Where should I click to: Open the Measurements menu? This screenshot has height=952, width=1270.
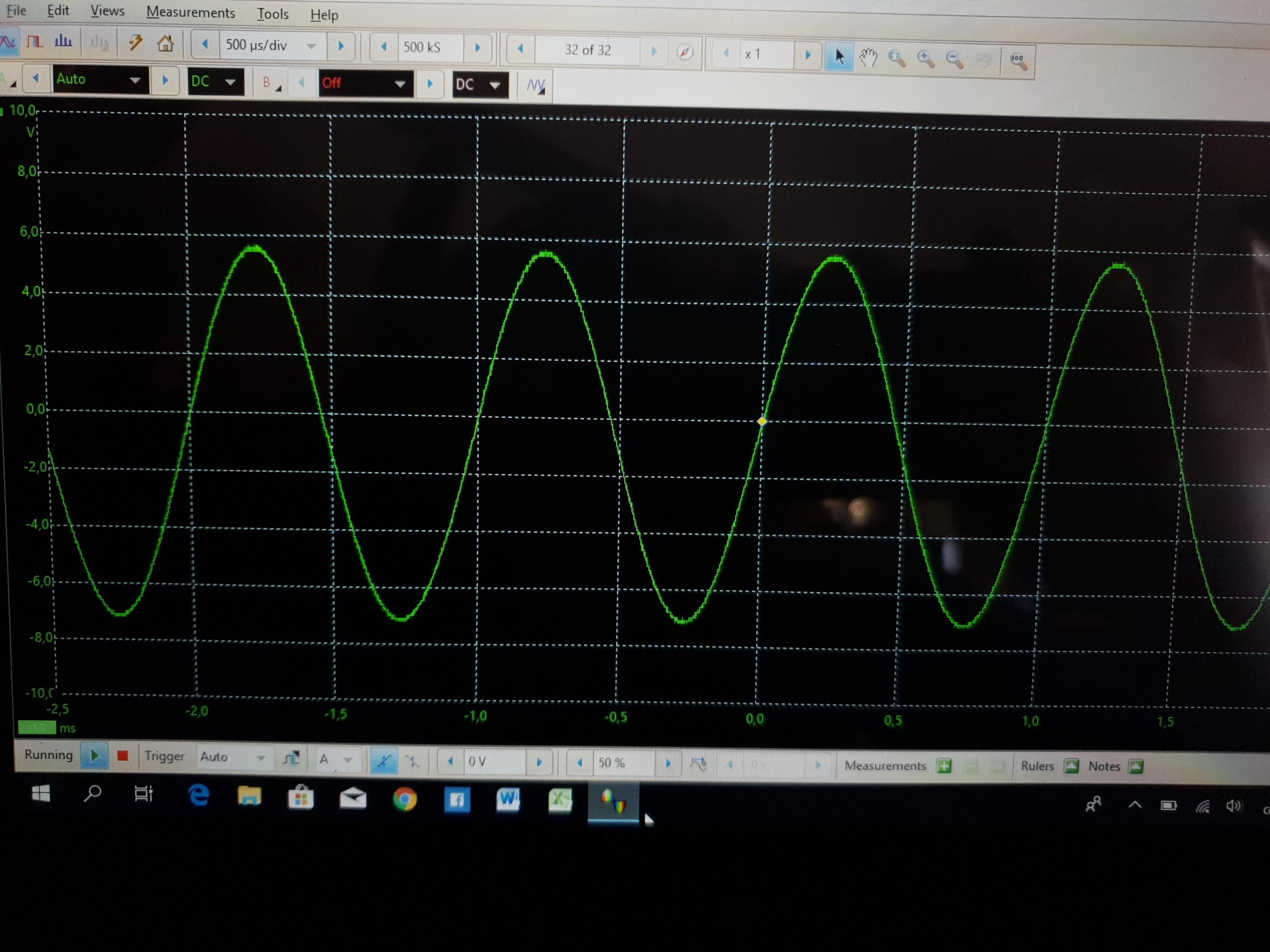[191, 13]
